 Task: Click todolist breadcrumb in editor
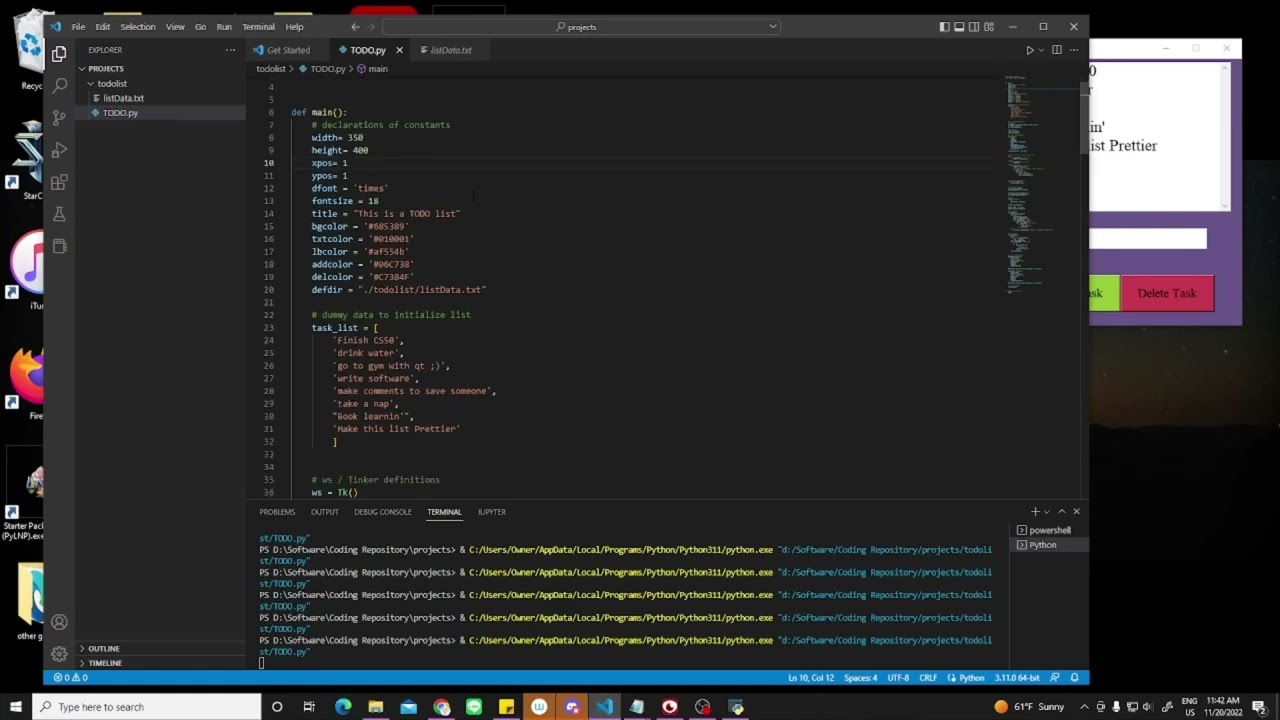click(270, 69)
